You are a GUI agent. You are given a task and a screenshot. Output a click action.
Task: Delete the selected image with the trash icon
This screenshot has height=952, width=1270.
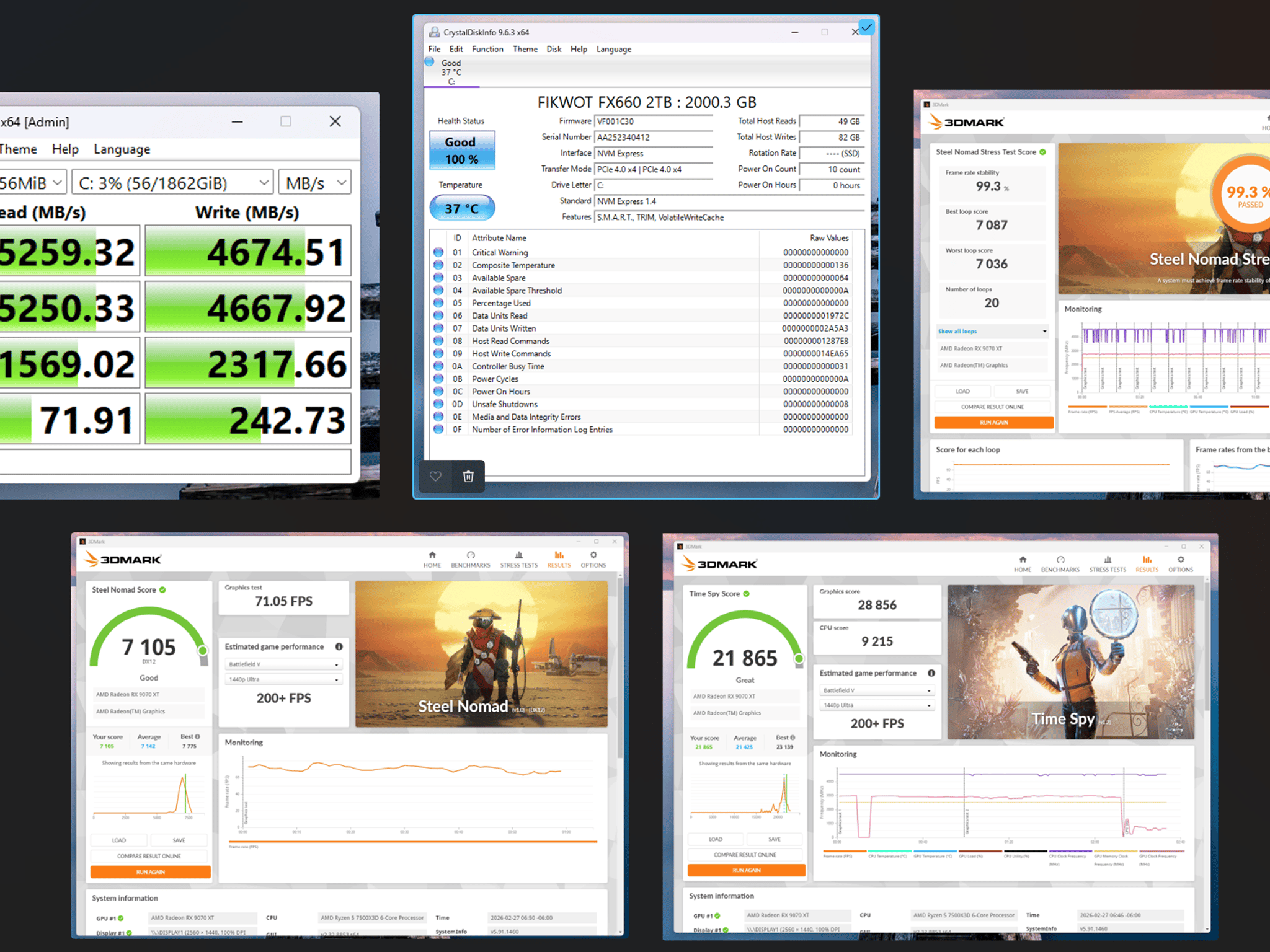[x=468, y=476]
